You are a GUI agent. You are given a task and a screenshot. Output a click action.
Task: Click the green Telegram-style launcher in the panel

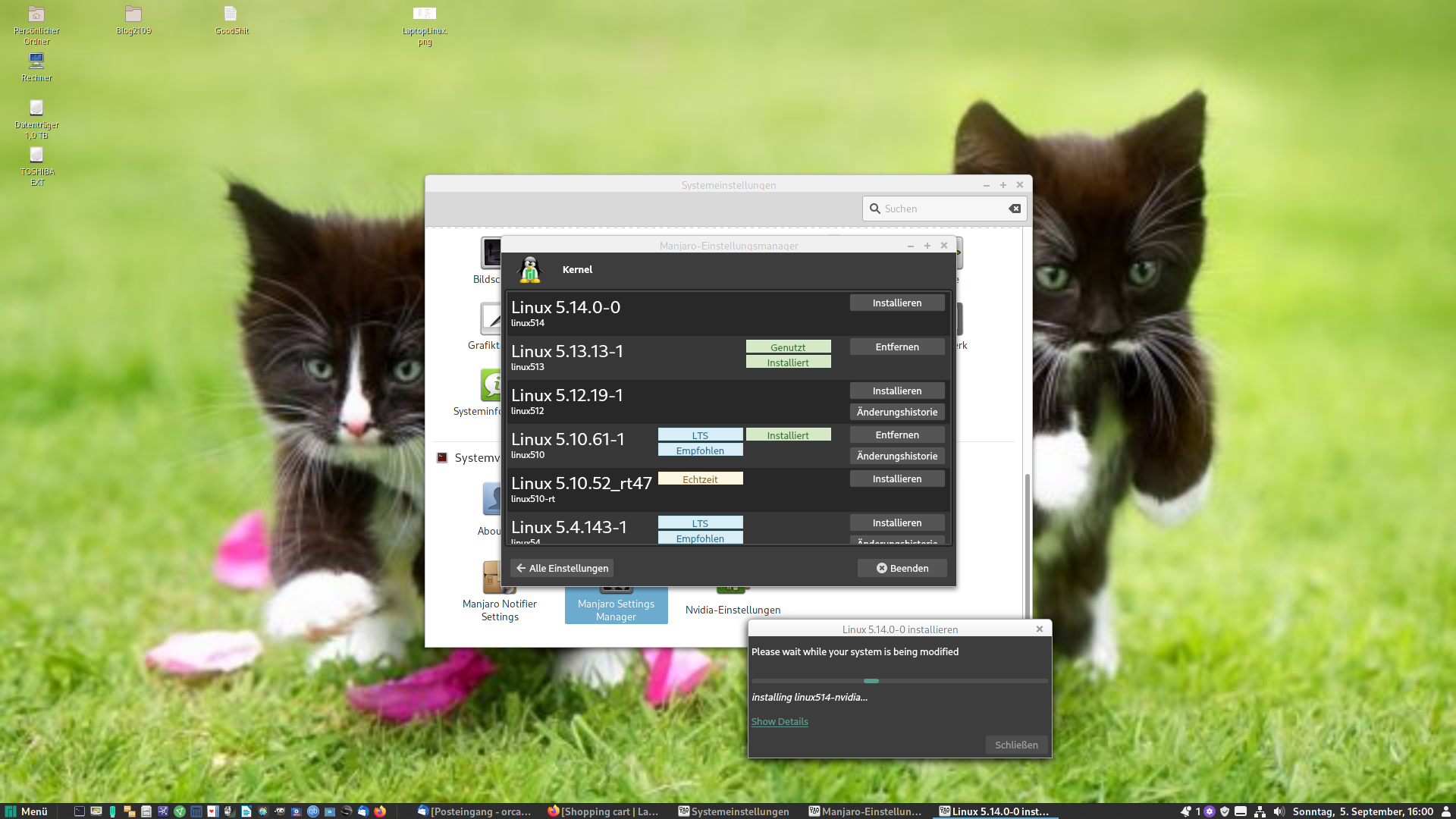point(180,811)
